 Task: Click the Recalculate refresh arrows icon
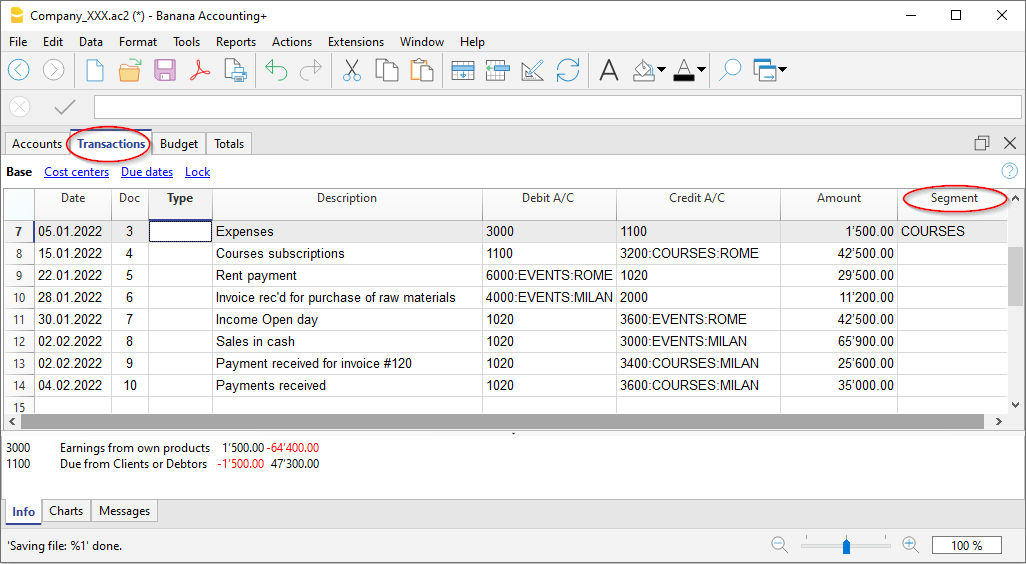pos(568,70)
